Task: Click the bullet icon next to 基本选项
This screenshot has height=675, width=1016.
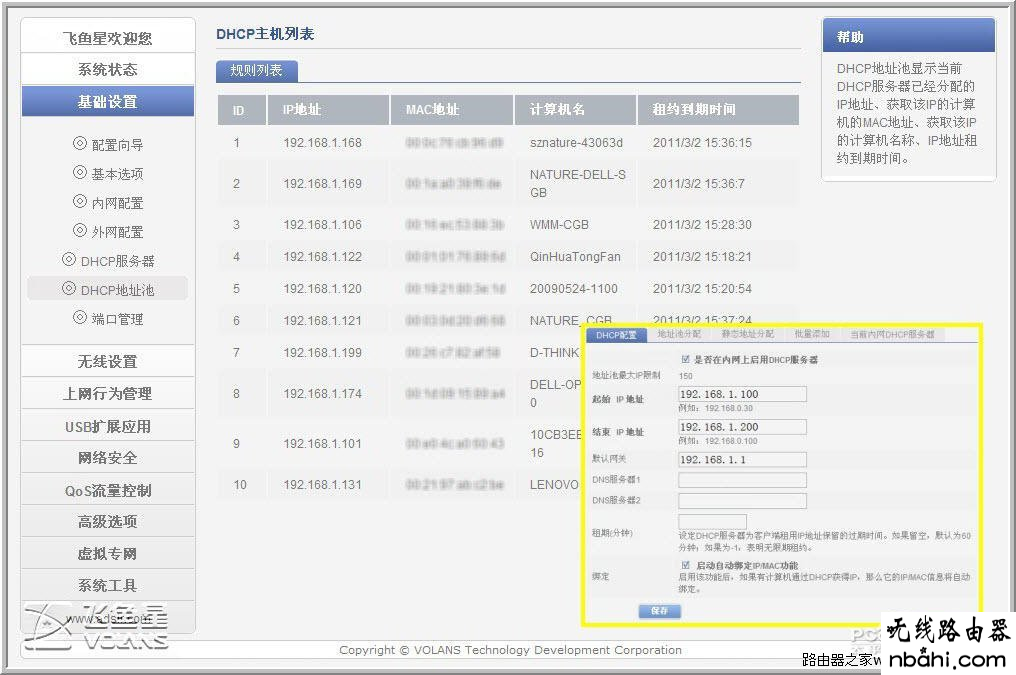Action: 80,172
